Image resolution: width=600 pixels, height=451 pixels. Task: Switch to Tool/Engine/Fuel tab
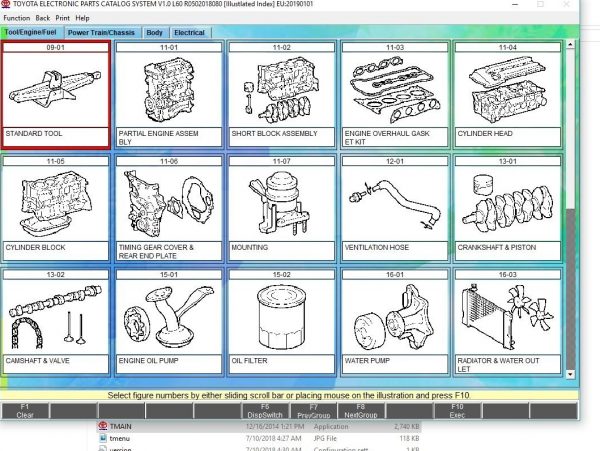point(31,33)
